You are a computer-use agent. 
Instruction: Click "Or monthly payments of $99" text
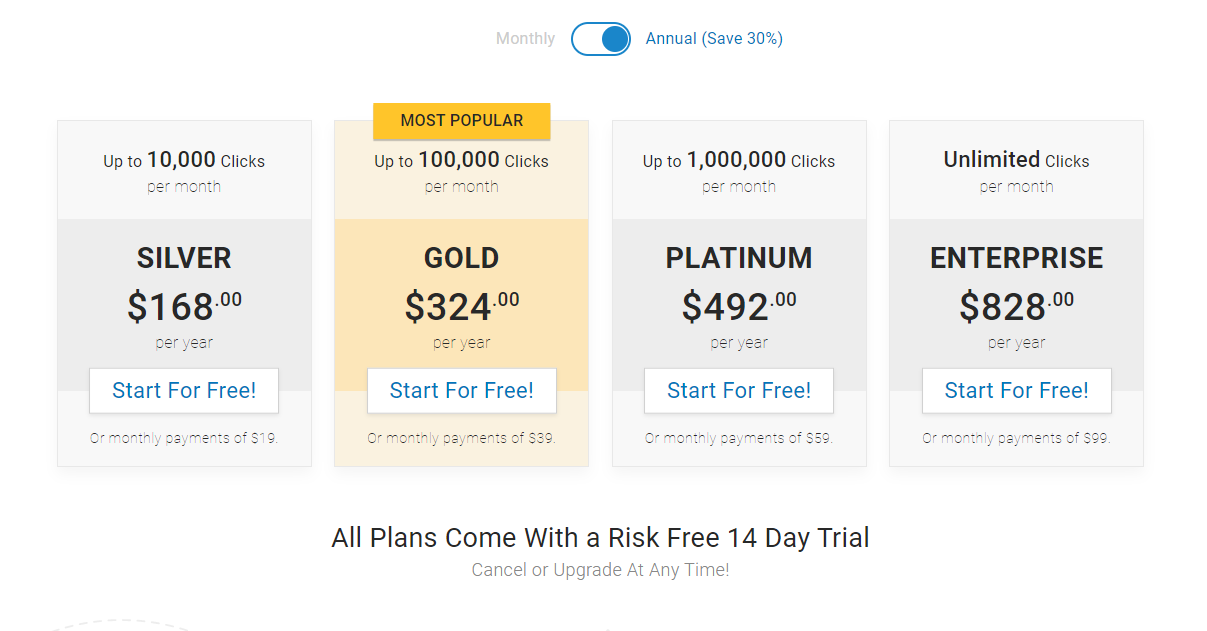(x=1017, y=438)
